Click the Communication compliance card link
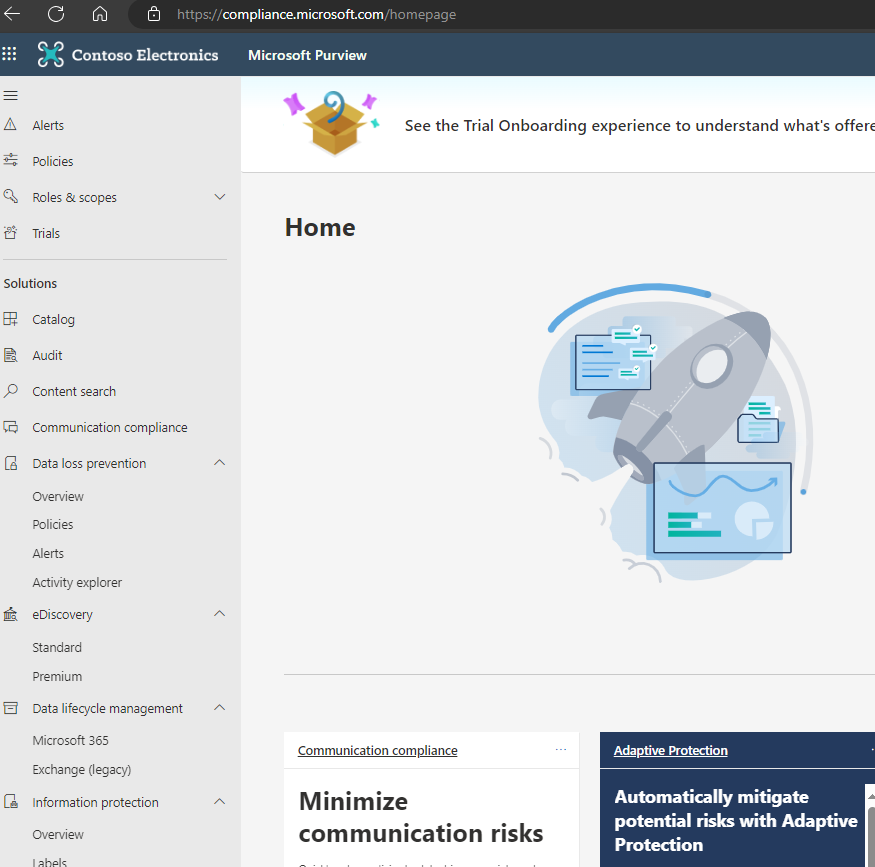The width and height of the screenshot is (875, 867). [x=377, y=750]
